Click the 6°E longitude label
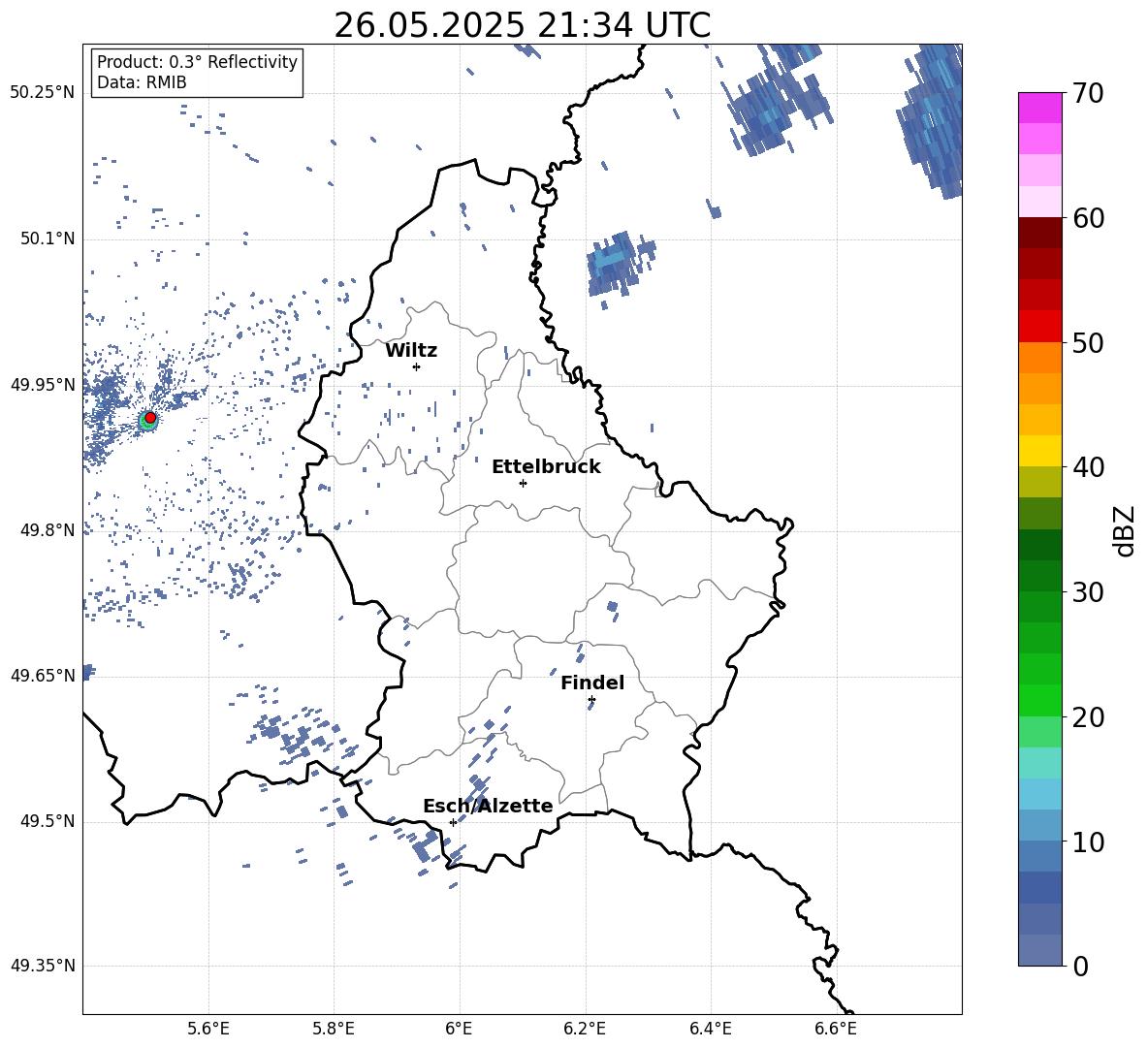Screen dimensions: 1148x1048 459,1029
